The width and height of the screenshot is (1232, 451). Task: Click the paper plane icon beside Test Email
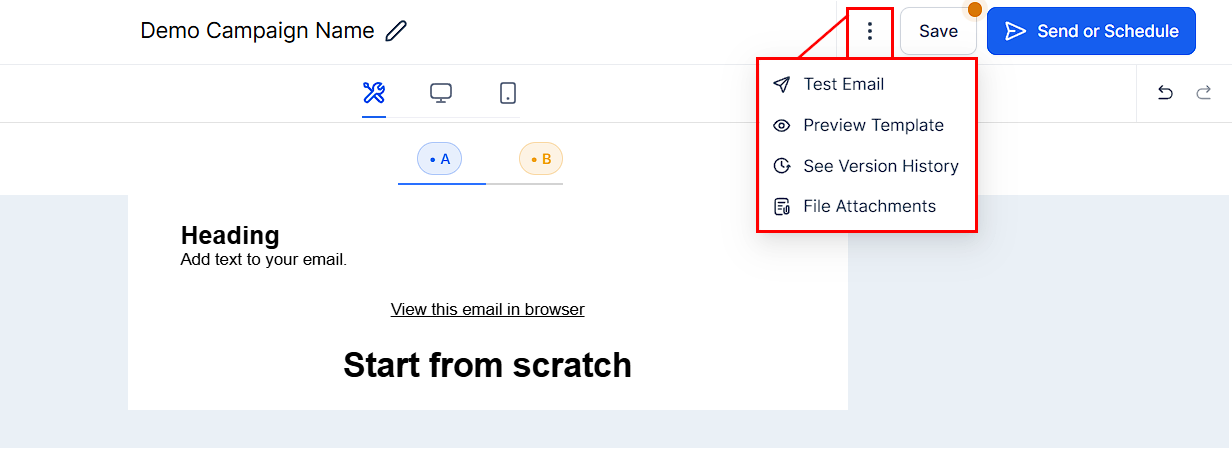pos(782,84)
